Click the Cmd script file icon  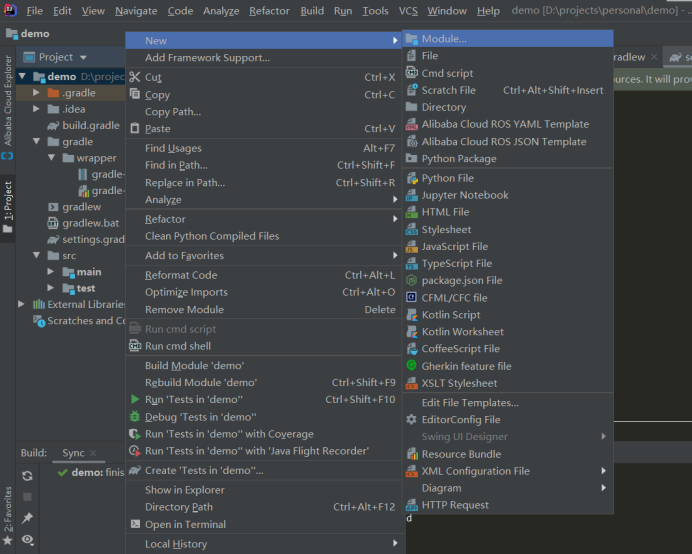click(x=411, y=73)
